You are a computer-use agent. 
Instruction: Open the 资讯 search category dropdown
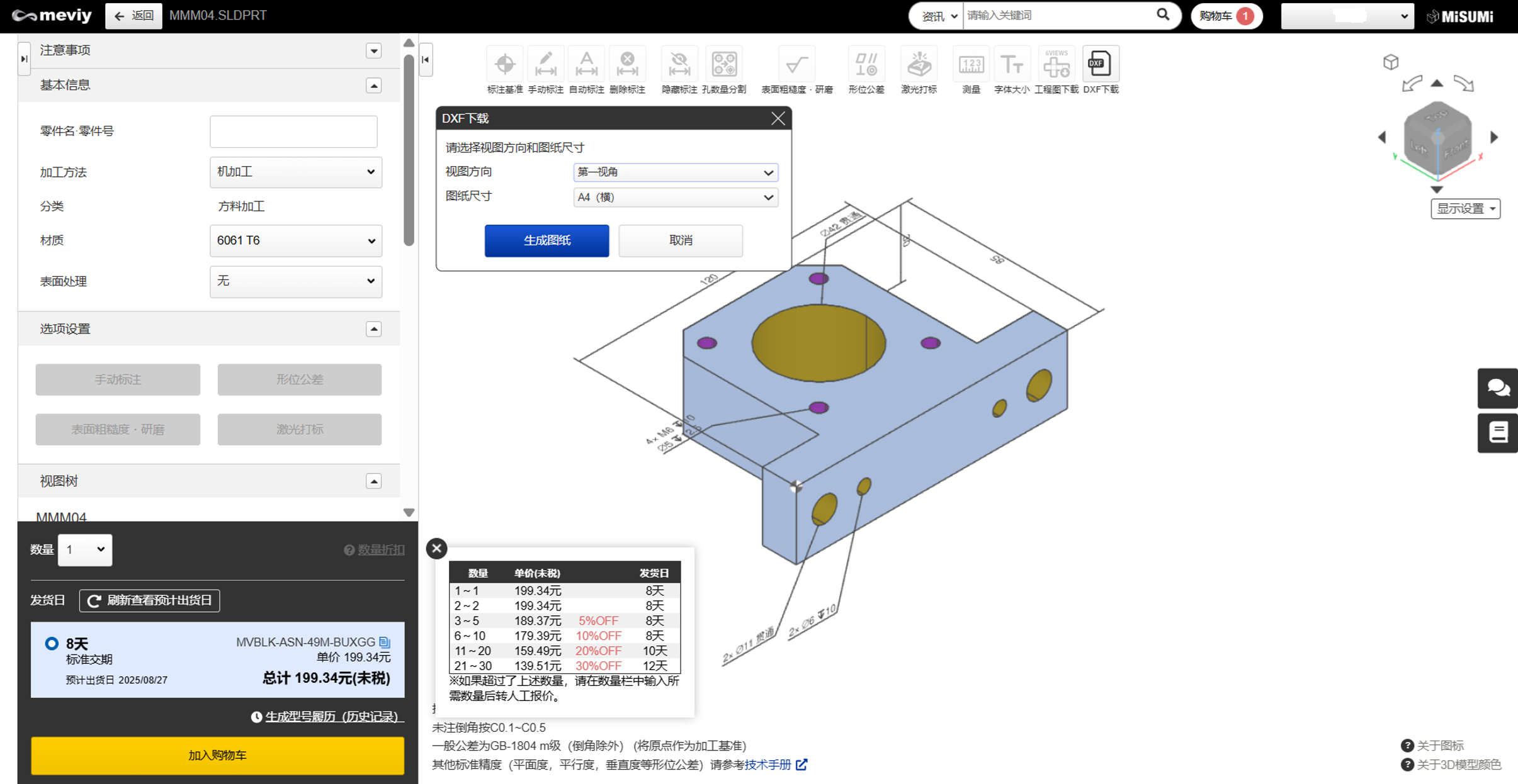pos(938,16)
